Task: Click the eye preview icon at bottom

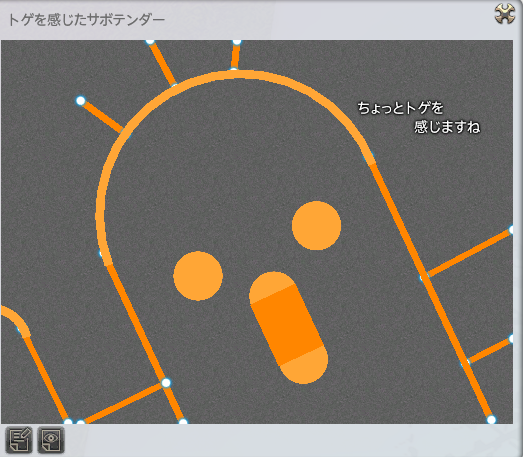Action: (51, 440)
